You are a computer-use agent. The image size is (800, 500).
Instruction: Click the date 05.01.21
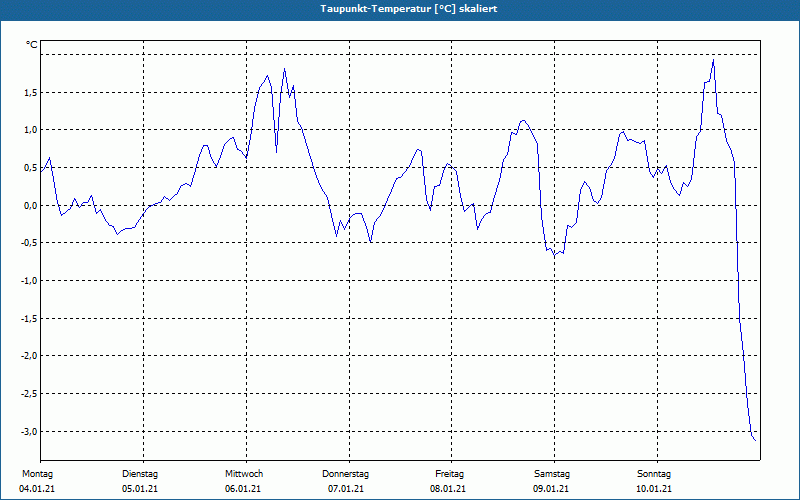(140, 489)
